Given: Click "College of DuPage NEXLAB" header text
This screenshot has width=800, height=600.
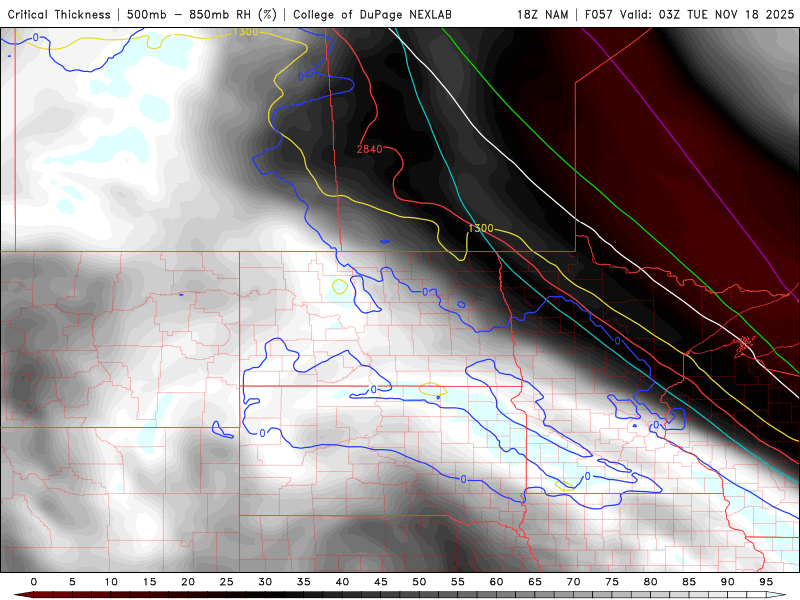Looking at the screenshot, I should pyautogui.click(x=372, y=15).
